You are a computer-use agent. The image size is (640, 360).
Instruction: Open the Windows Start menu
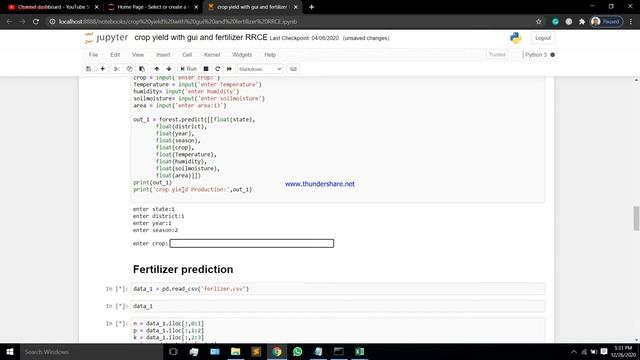click(10, 351)
